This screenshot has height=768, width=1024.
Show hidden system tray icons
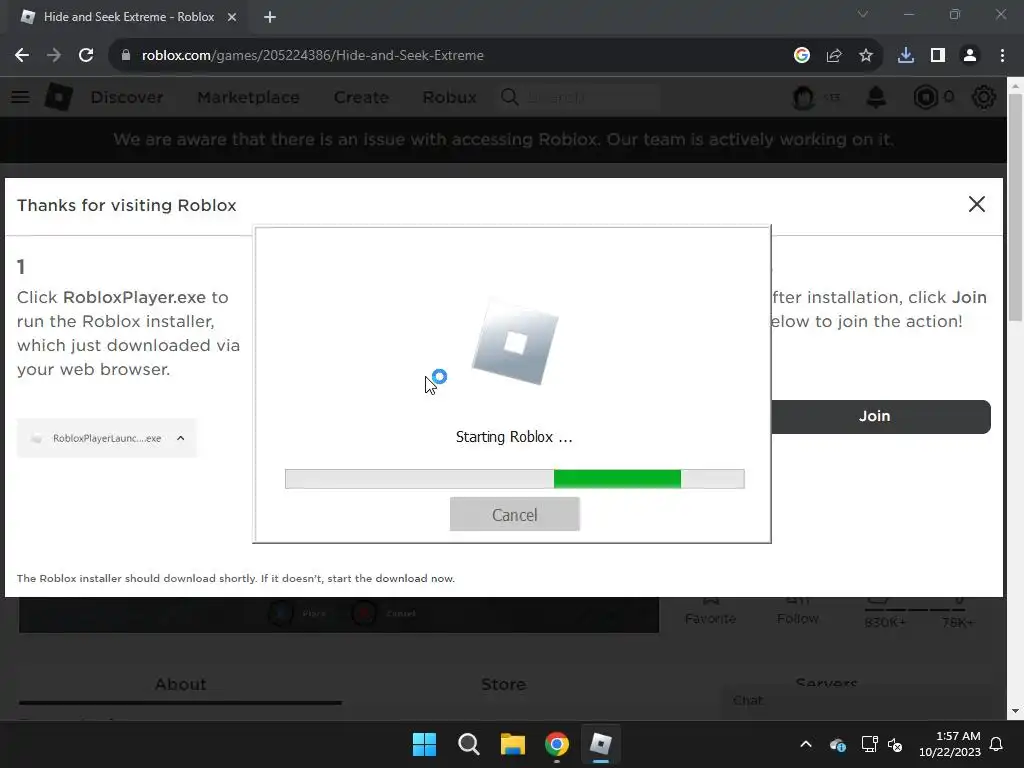(806, 744)
